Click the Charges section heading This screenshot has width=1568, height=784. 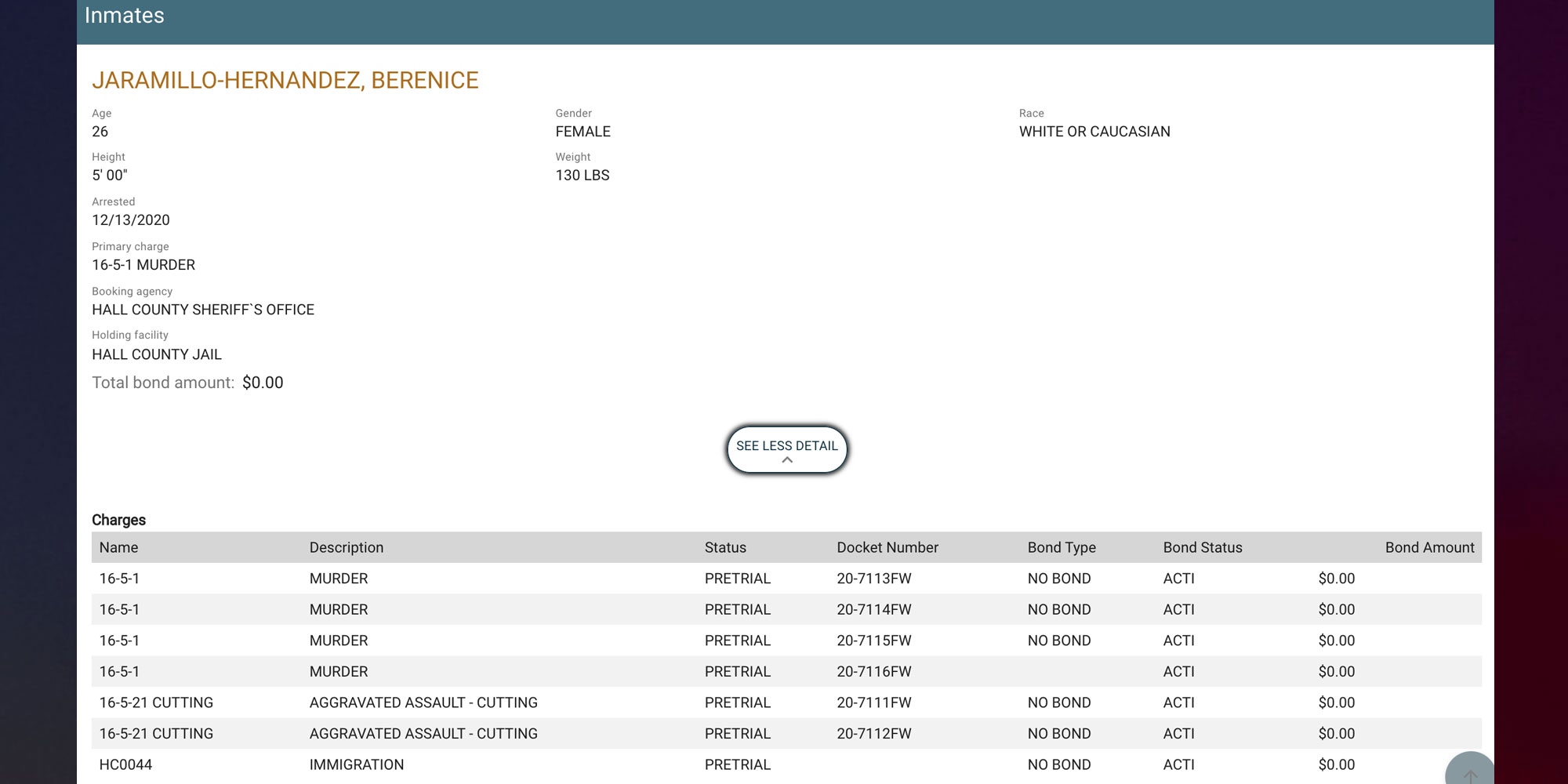click(x=118, y=520)
